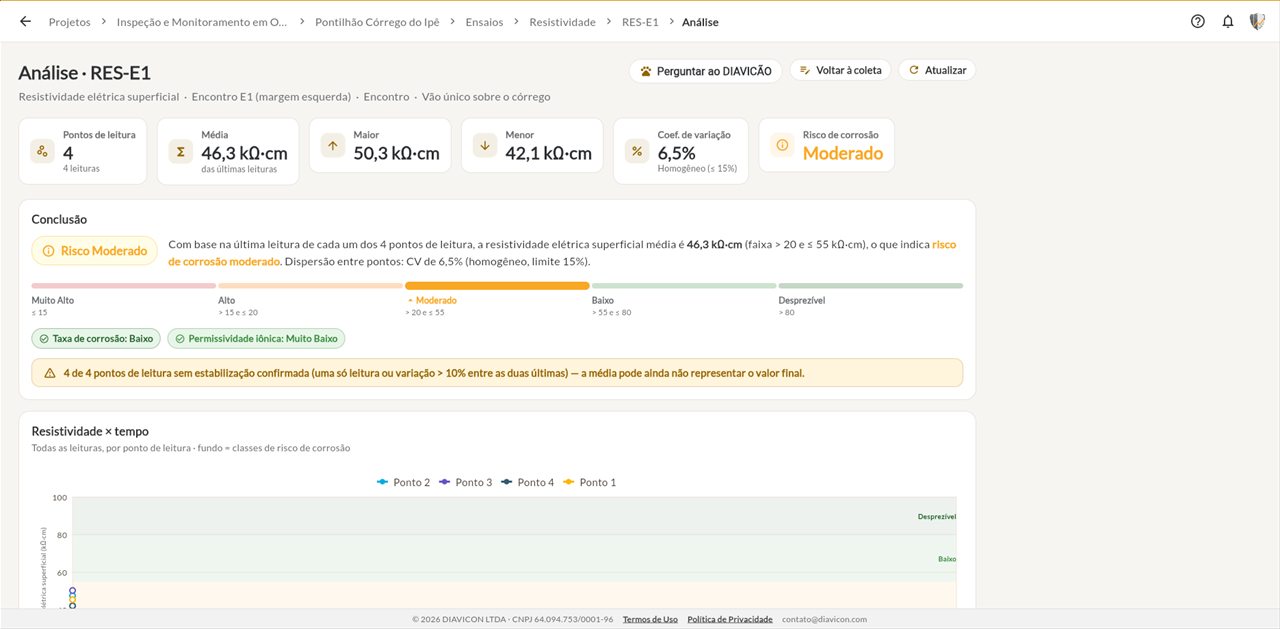Click Voltar à coleta button
Screen dimensions: 1280x629
point(840,70)
